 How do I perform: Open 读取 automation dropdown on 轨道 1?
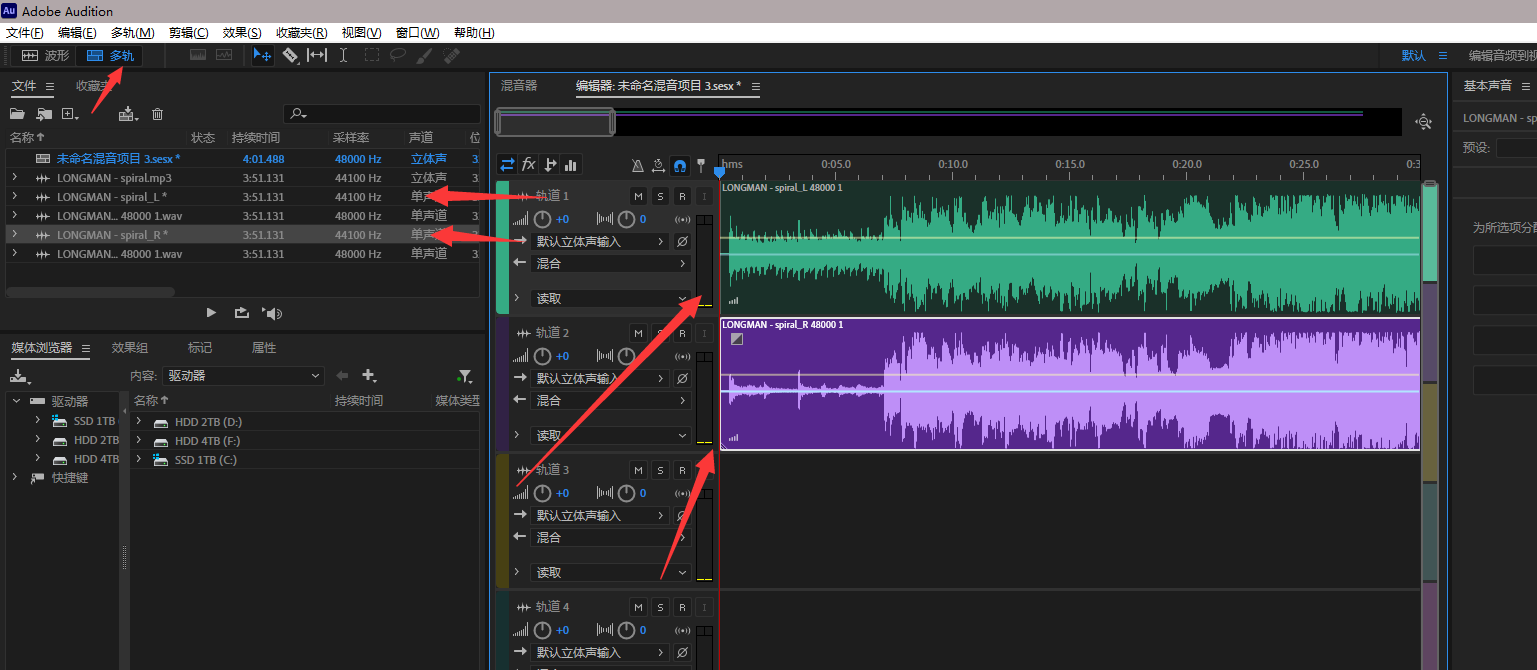pyautogui.click(x=611, y=298)
